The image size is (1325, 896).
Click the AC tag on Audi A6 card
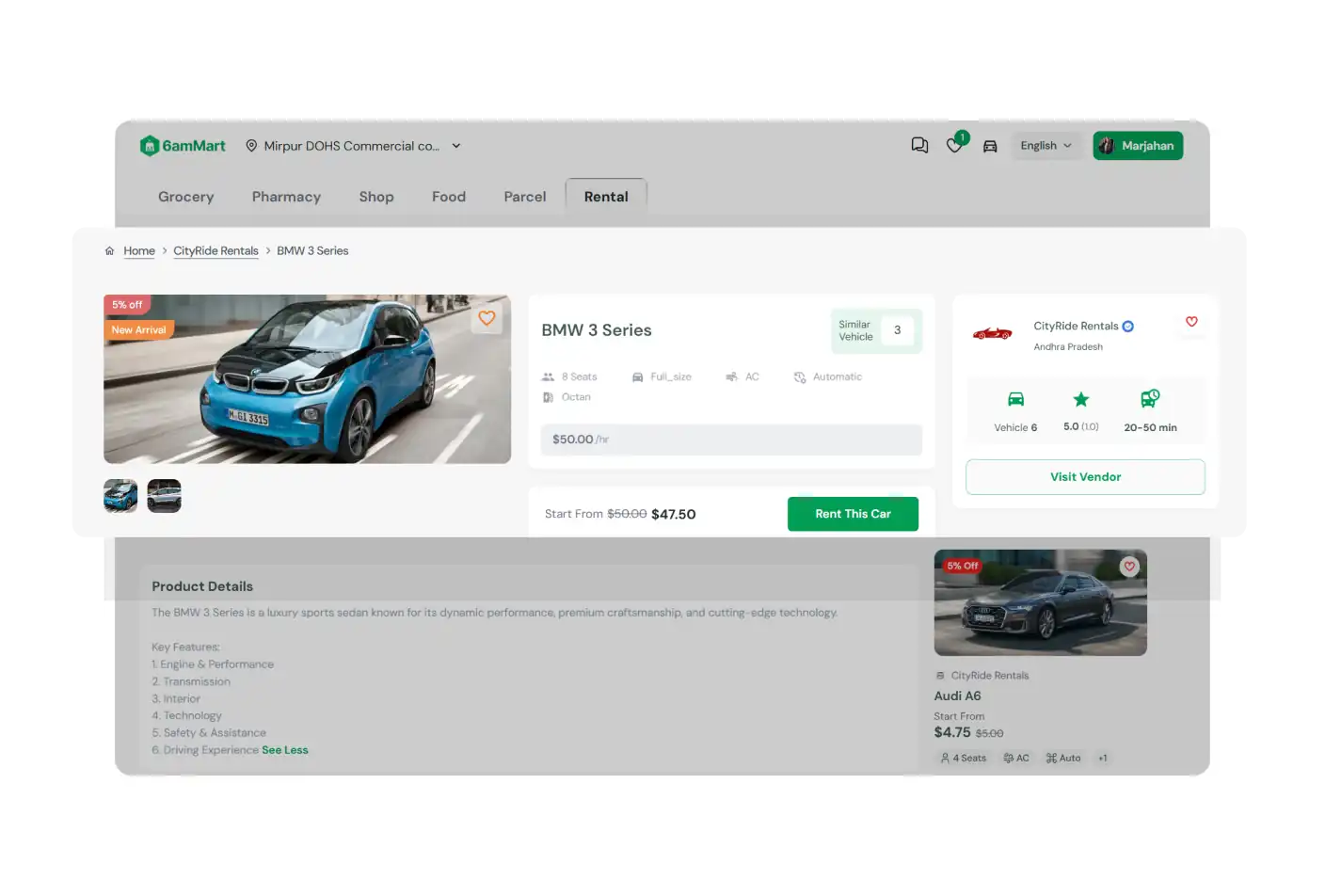pos(1016,759)
